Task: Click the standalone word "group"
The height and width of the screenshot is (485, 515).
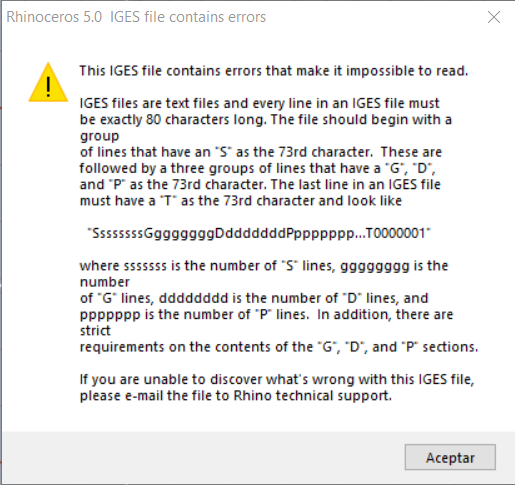Action: 99,136
